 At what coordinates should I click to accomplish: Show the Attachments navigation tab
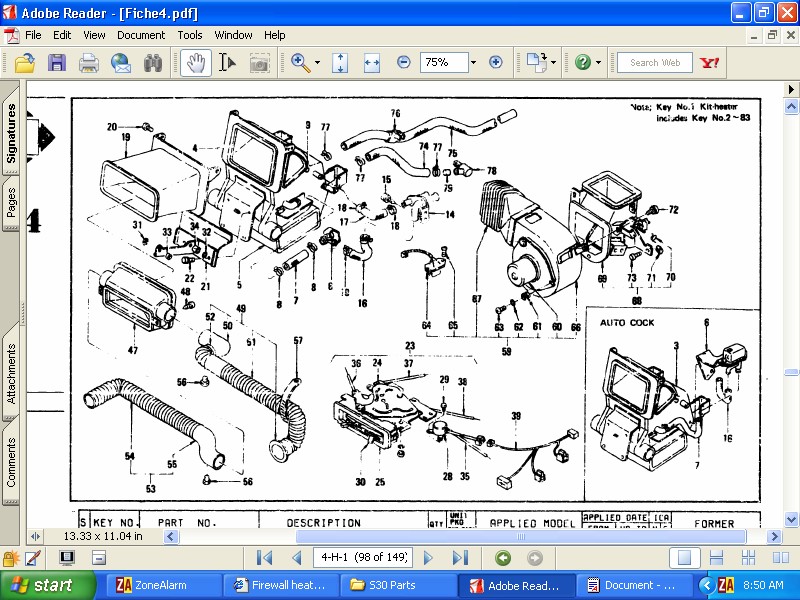pos(11,374)
